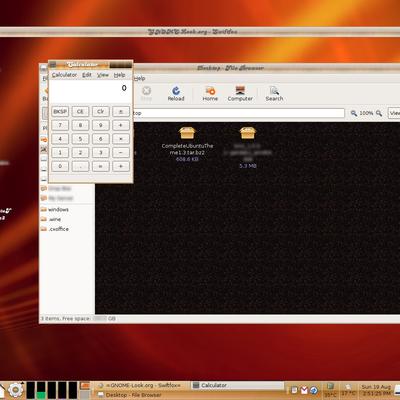
Task: Click the BKSP calculator key
Action: pos(60,112)
